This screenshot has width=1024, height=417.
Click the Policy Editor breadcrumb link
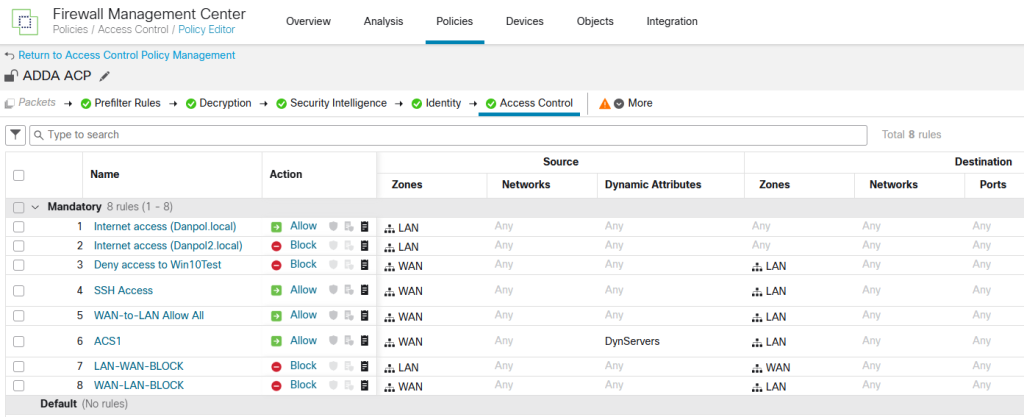(206, 29)
